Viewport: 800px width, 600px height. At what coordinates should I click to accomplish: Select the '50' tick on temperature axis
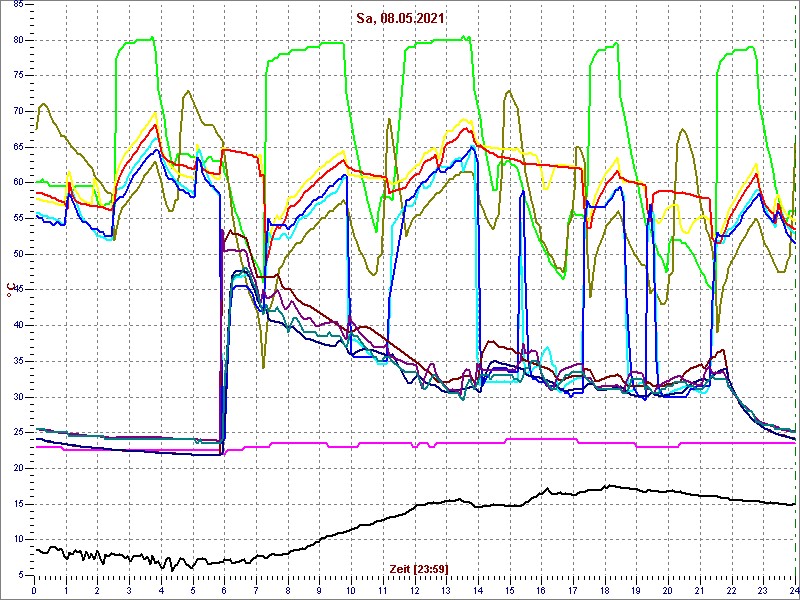click(x=17, y=254)
